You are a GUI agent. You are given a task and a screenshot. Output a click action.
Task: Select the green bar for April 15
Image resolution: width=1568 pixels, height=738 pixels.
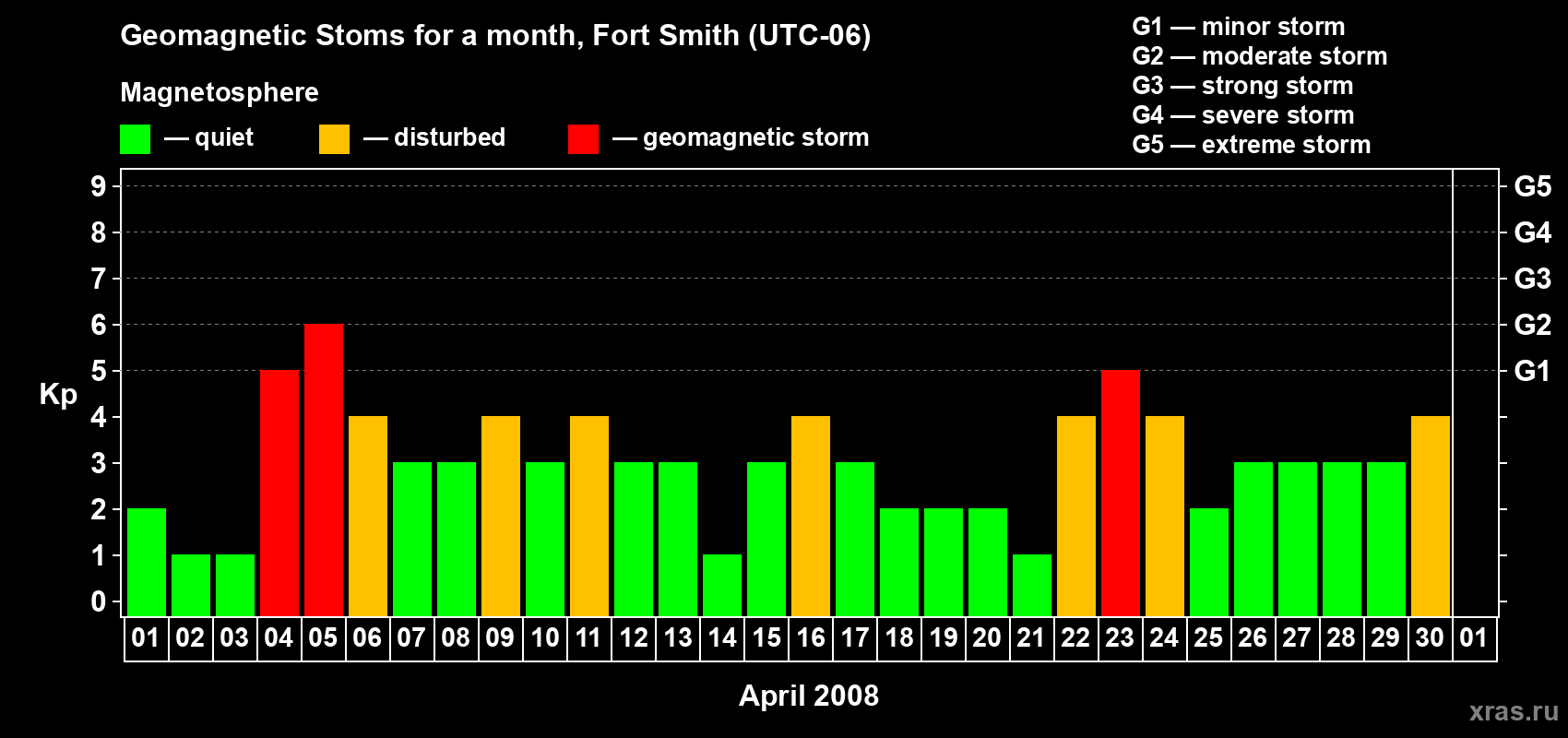[x=766, y=540]
